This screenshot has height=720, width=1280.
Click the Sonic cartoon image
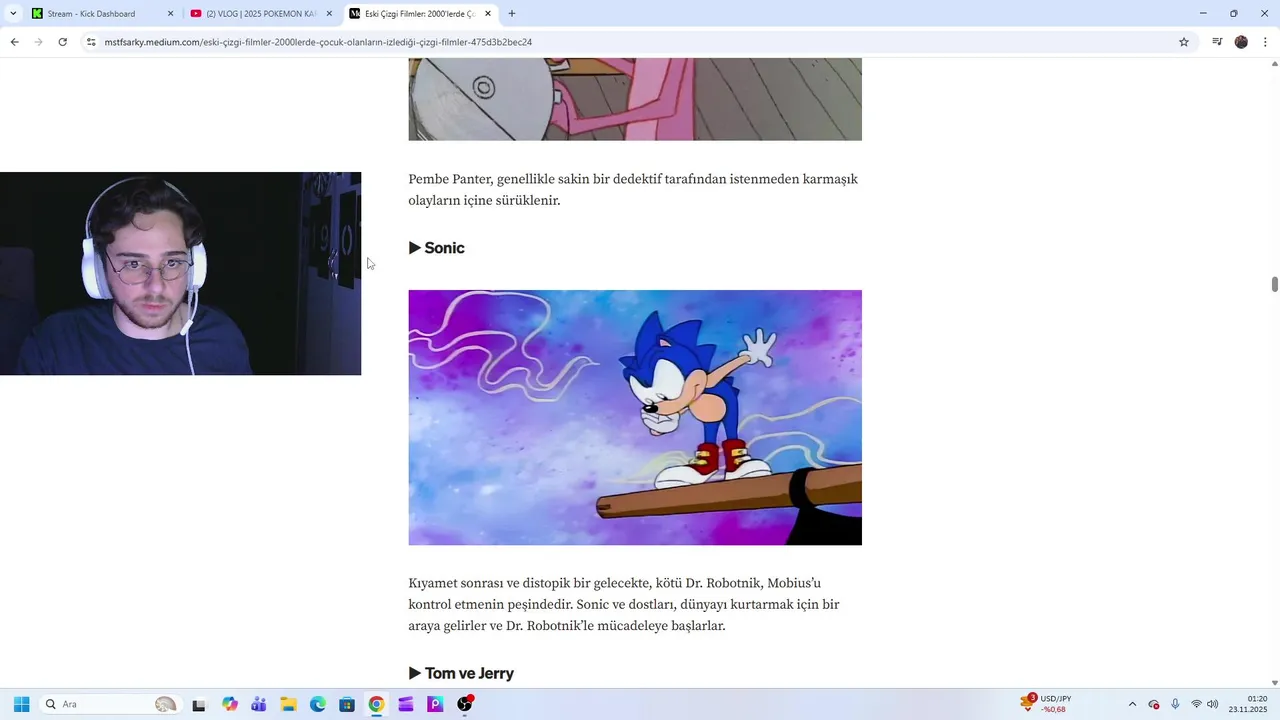click(x=635, y=417)
